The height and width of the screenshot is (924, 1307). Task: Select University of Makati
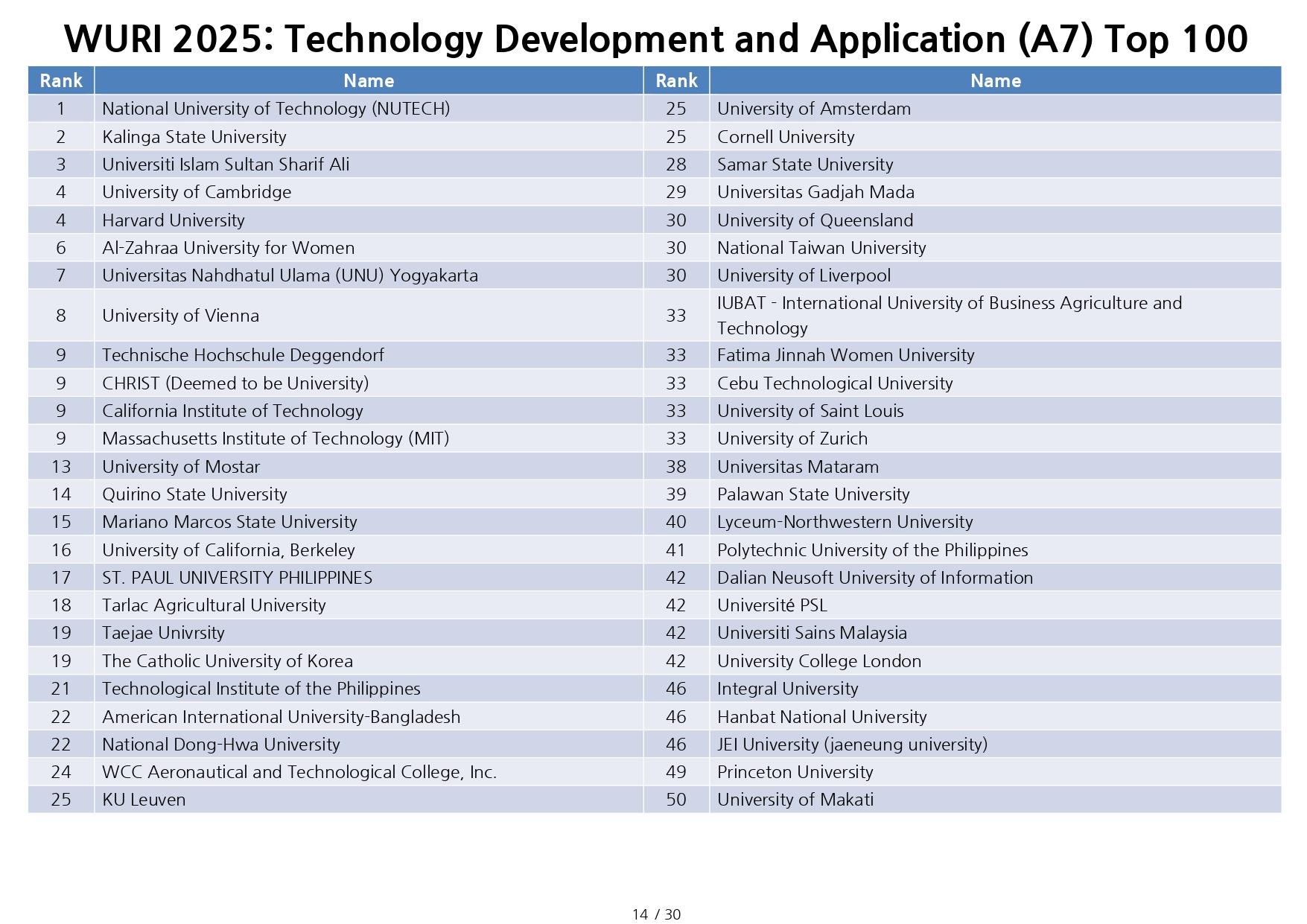795,800
